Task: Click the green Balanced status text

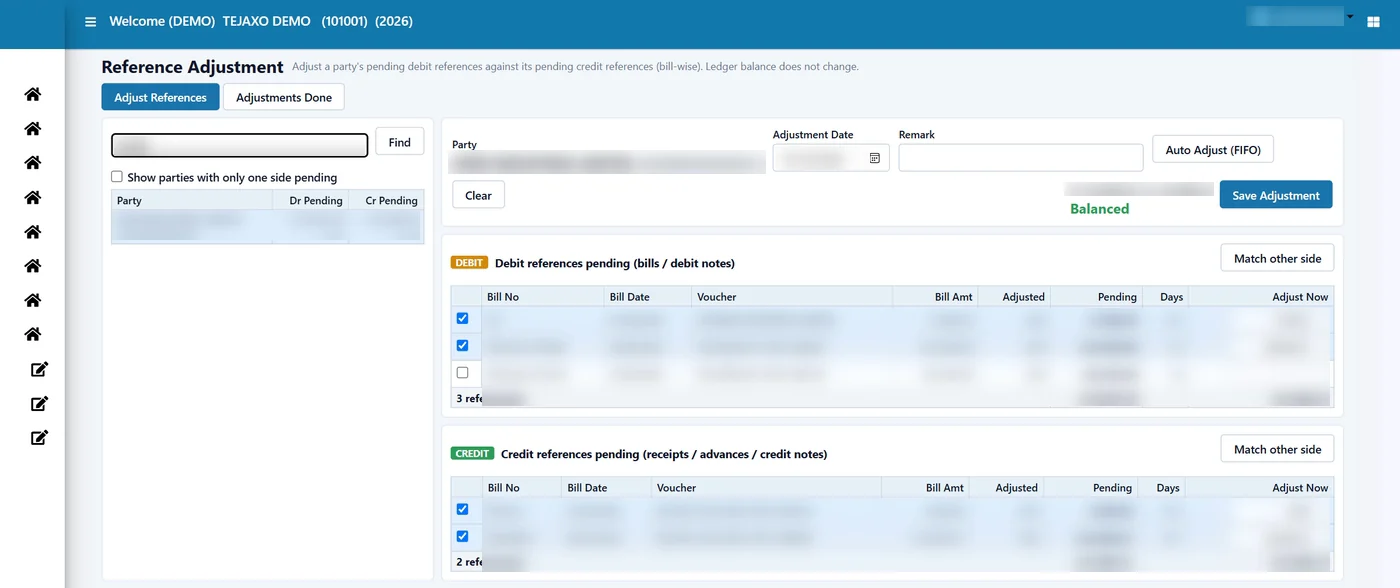Action: click(1099, 209)
